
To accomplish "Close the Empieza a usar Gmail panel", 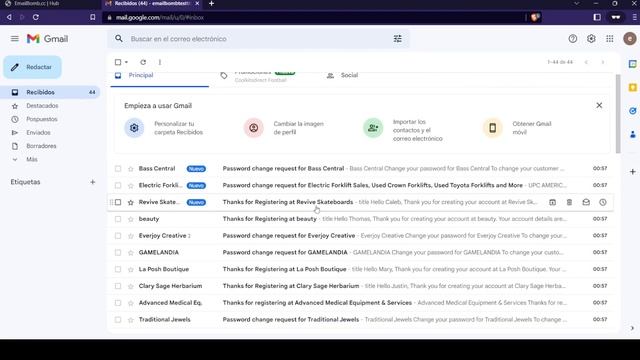I will pos(599,105).
